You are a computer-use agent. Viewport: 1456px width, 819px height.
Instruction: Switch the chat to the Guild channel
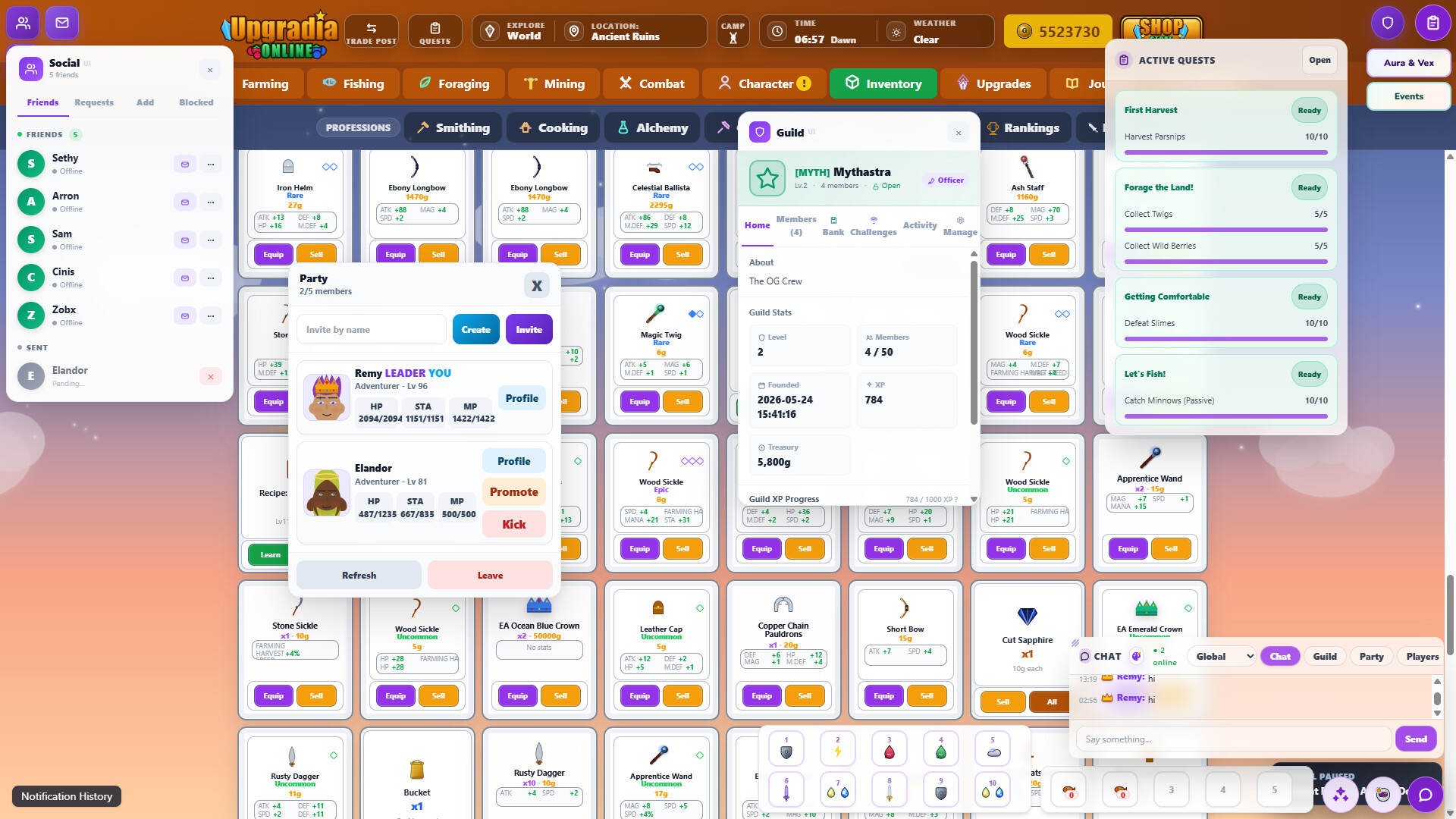1325,656
